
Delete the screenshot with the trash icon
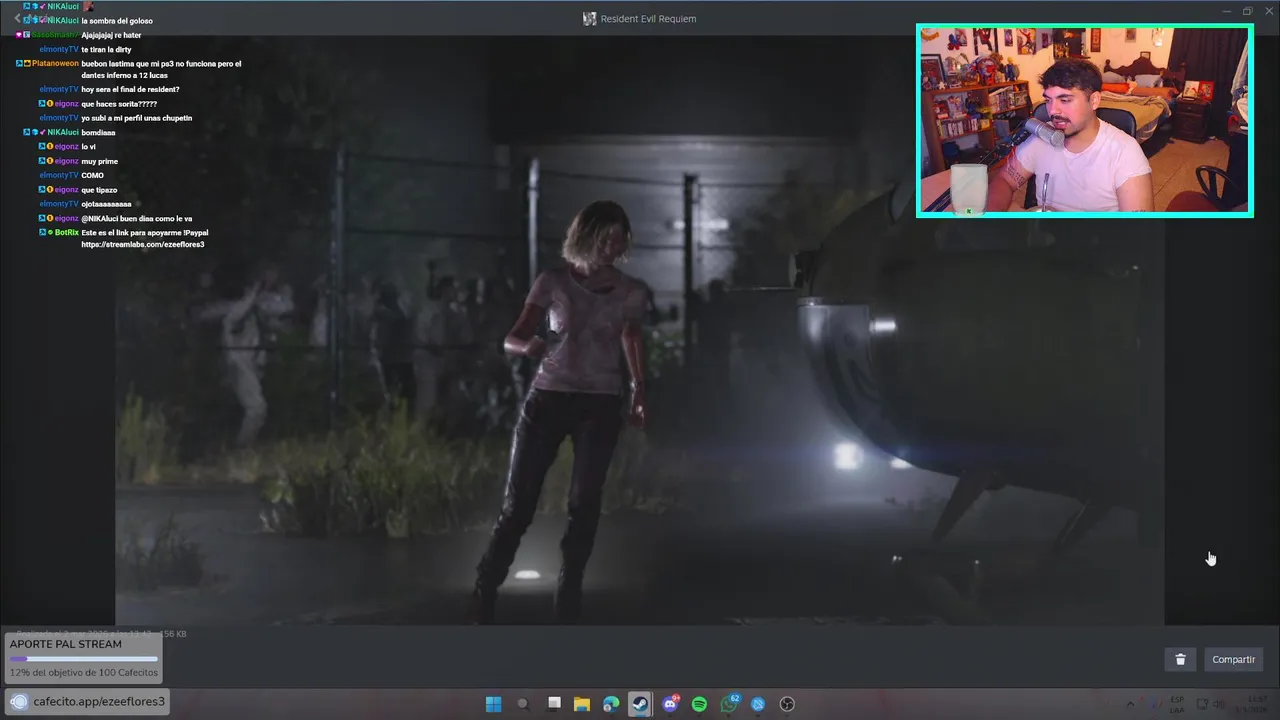point(1180,659)
